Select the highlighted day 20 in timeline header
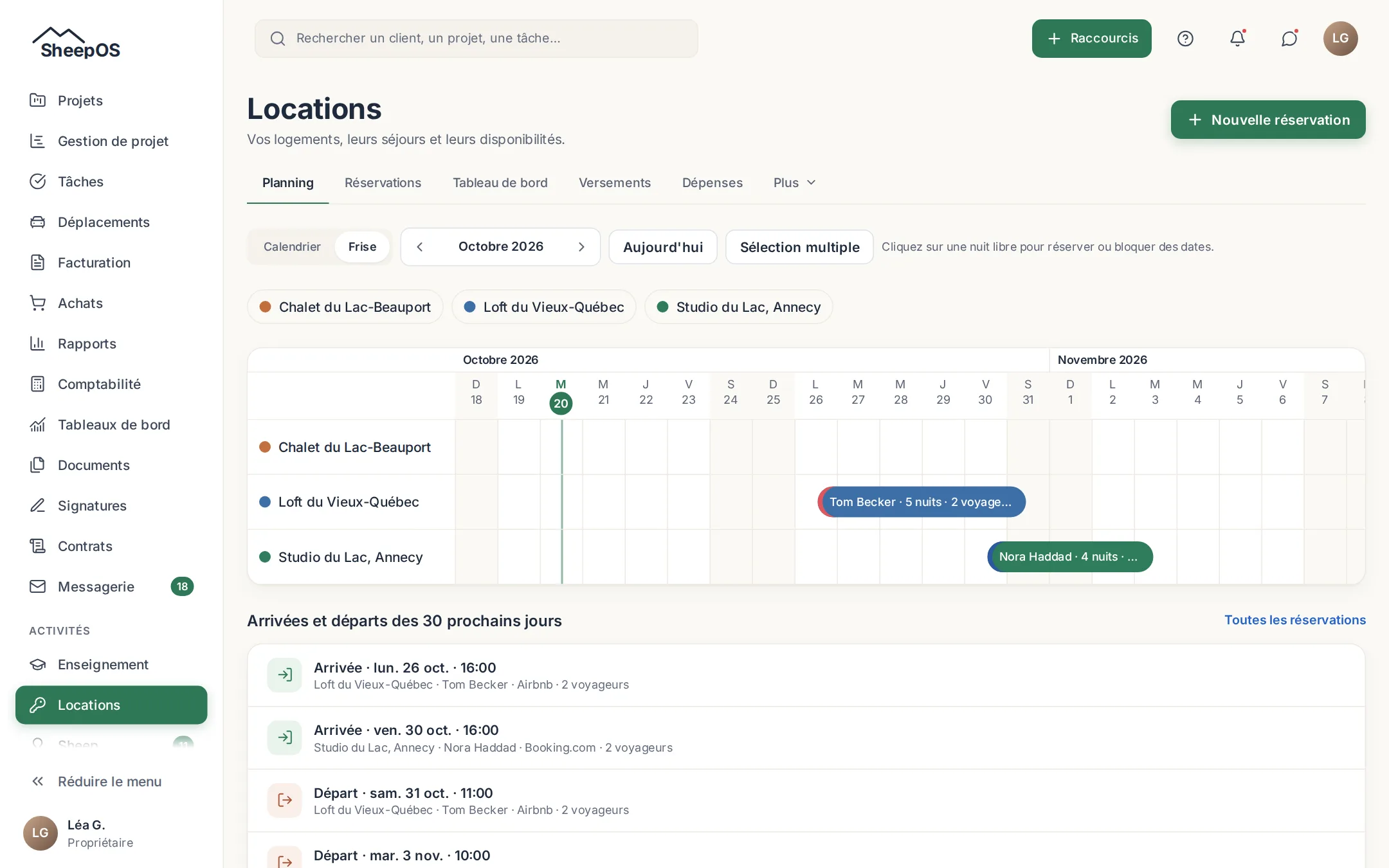The image size is (1389, 868). pos(561,403)
